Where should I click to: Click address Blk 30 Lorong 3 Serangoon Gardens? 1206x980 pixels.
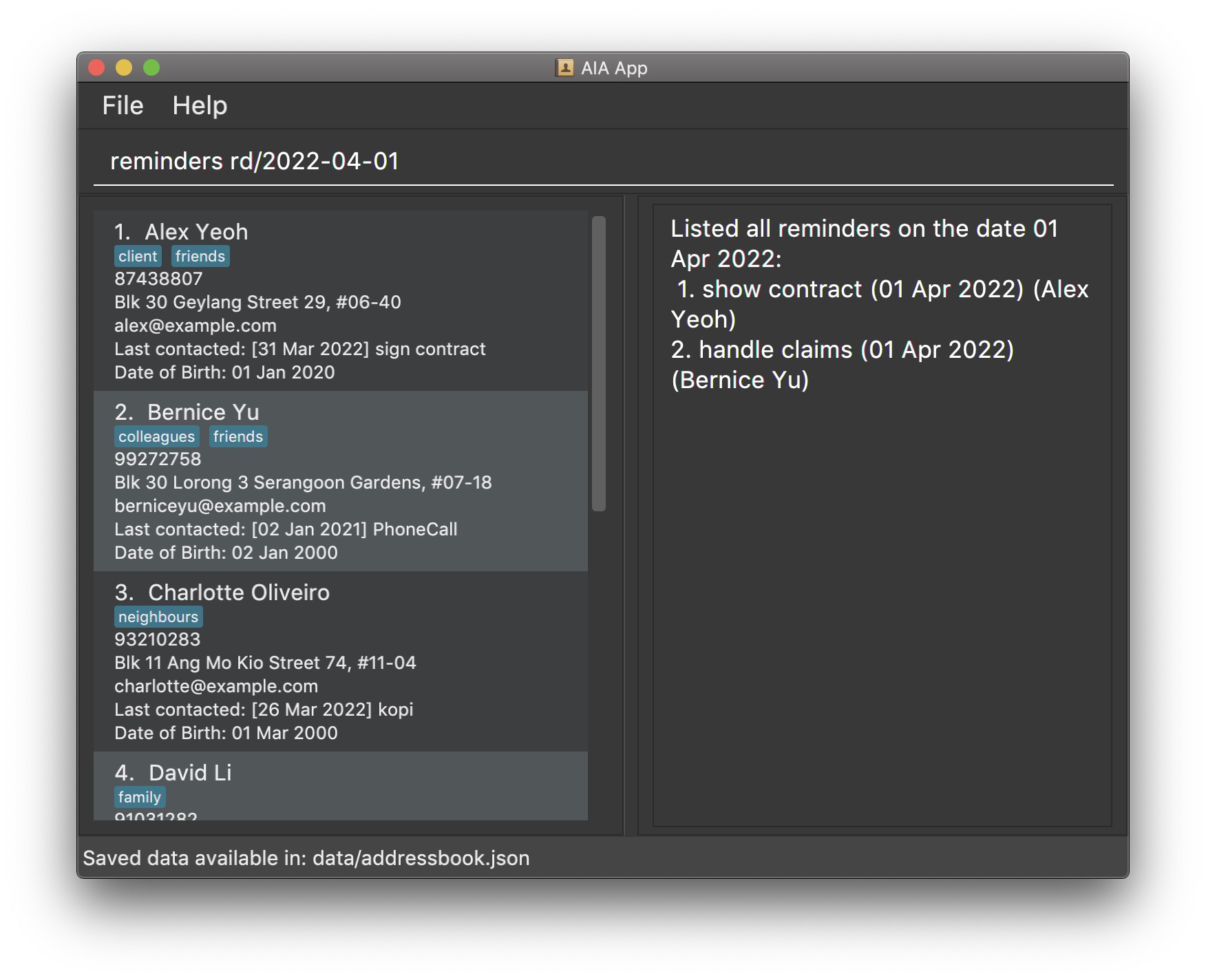tap(303, 482)
